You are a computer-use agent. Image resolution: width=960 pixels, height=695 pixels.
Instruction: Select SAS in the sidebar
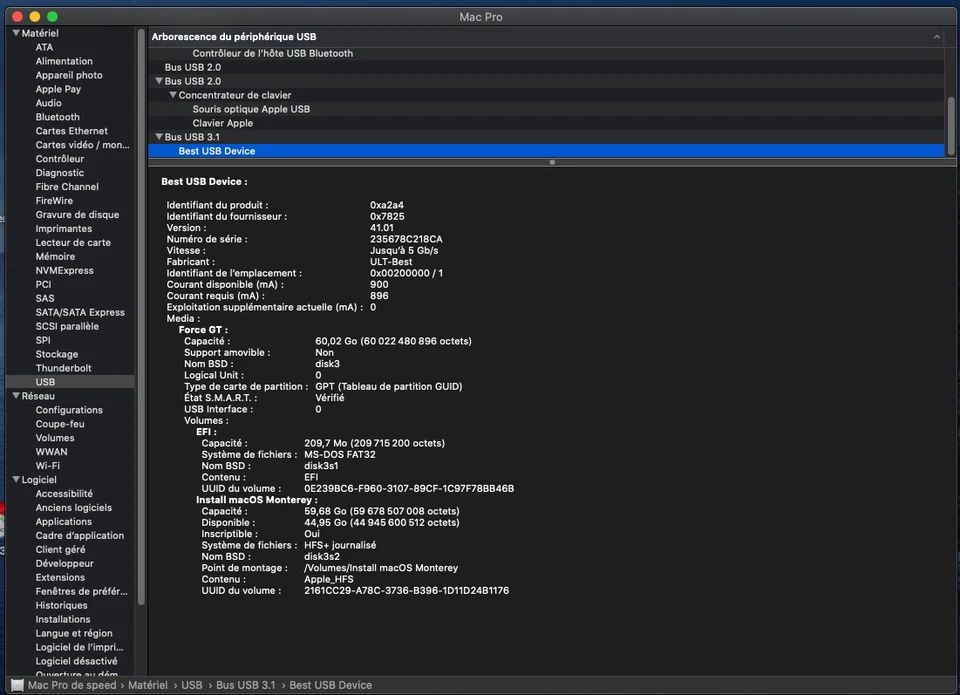click(45, 298)
